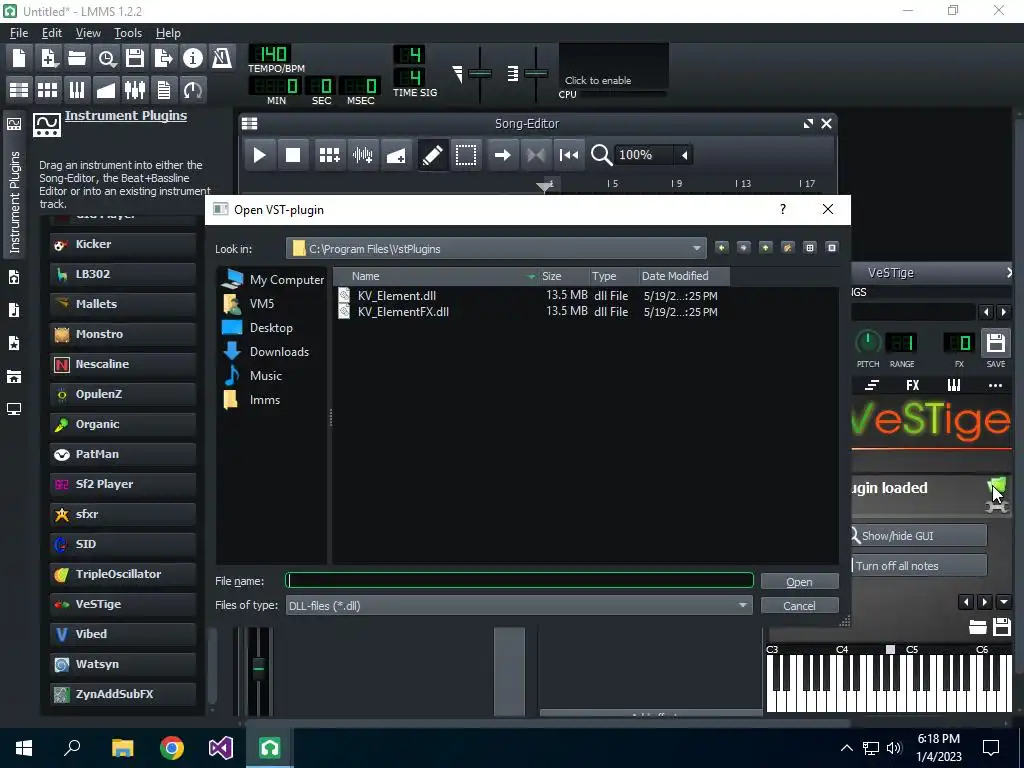Open existing project folder icon

[77, 58]
